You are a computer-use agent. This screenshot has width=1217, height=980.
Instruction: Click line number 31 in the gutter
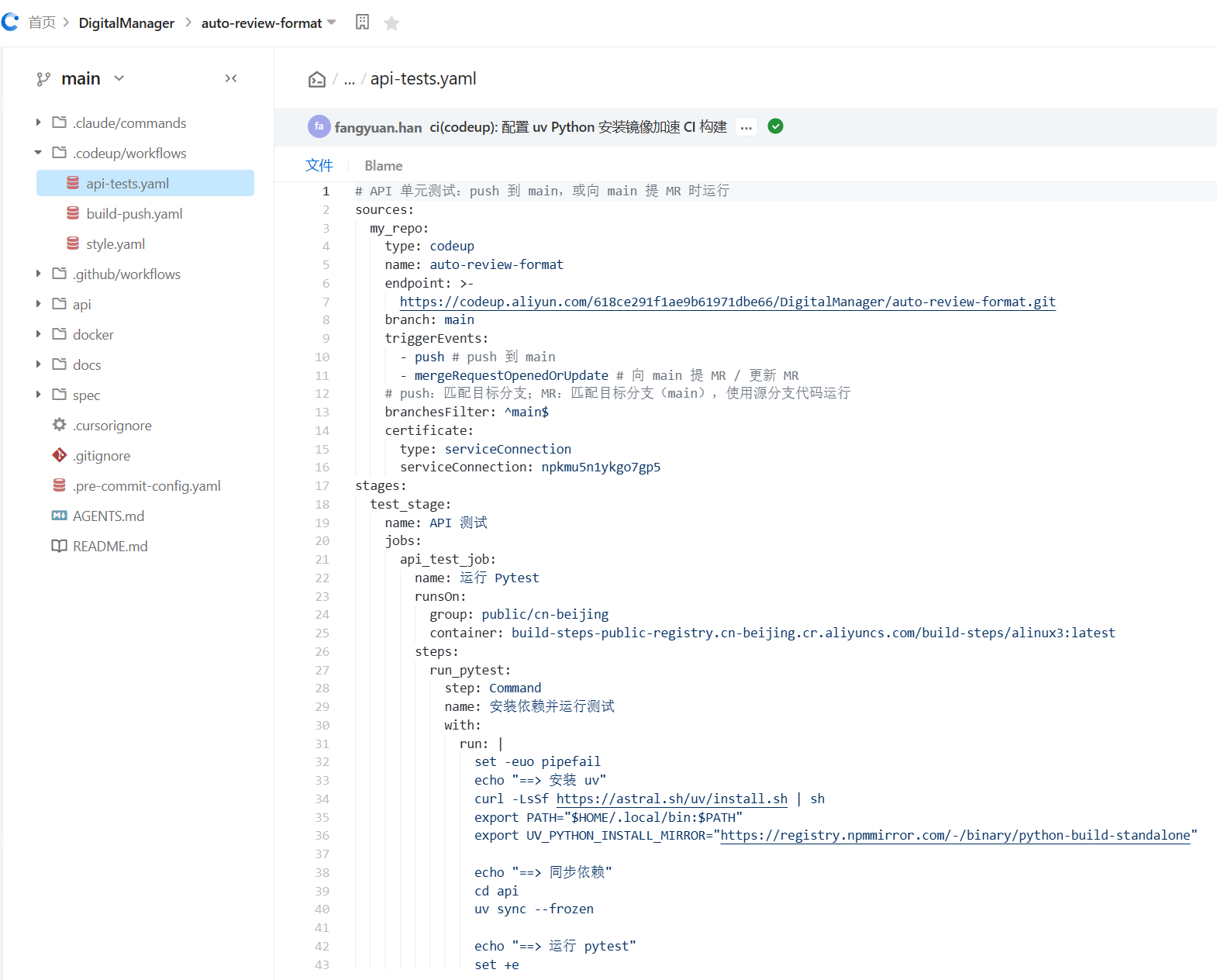point(322,744)
